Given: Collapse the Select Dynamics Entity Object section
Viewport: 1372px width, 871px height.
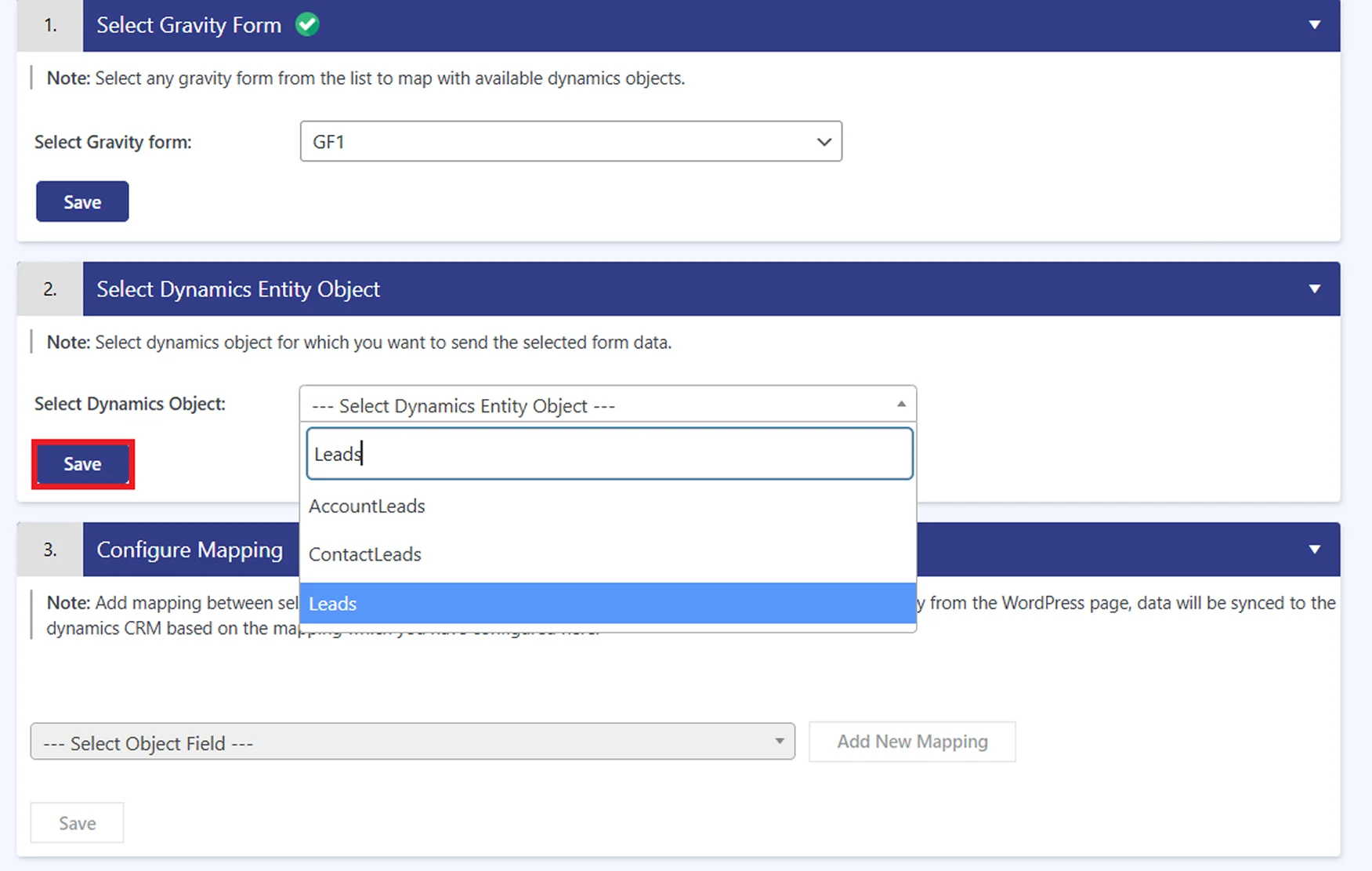Looking at the screenshot, I should tap(1315, 289).
